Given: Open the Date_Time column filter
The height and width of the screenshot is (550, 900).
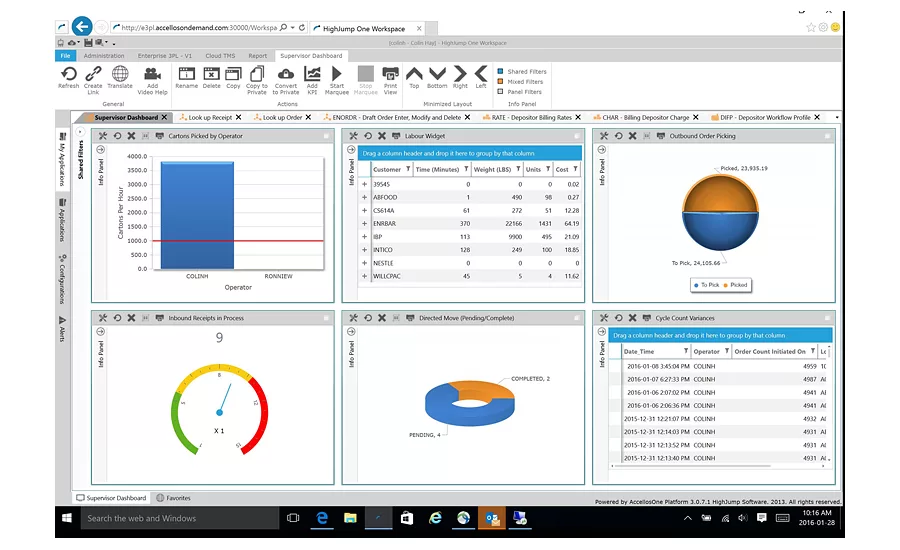Looking at the screenshot, I should [x=686, y=351].
